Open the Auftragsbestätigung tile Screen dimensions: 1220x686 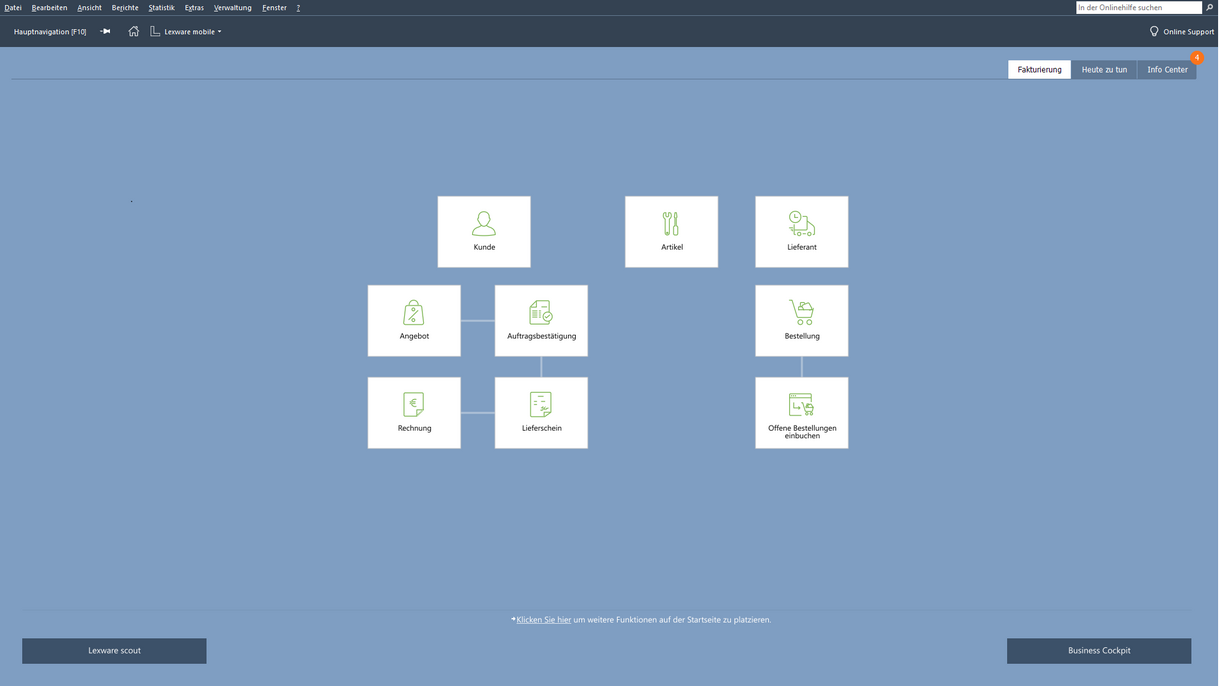click(x=541, y=321)
